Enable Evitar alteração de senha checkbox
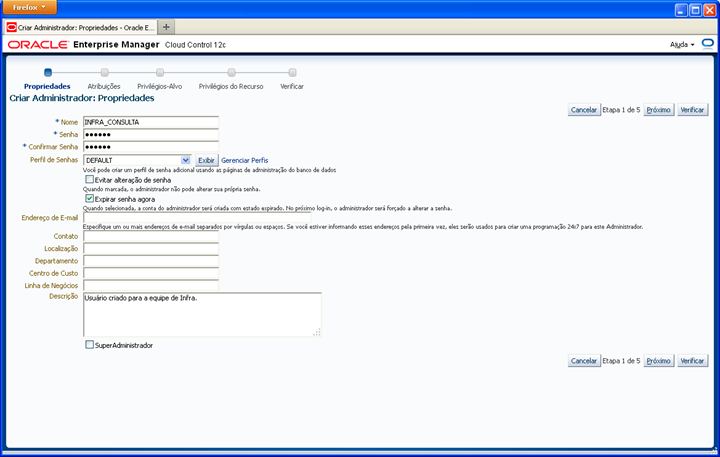720x457 pixels. tap(90, 180)
